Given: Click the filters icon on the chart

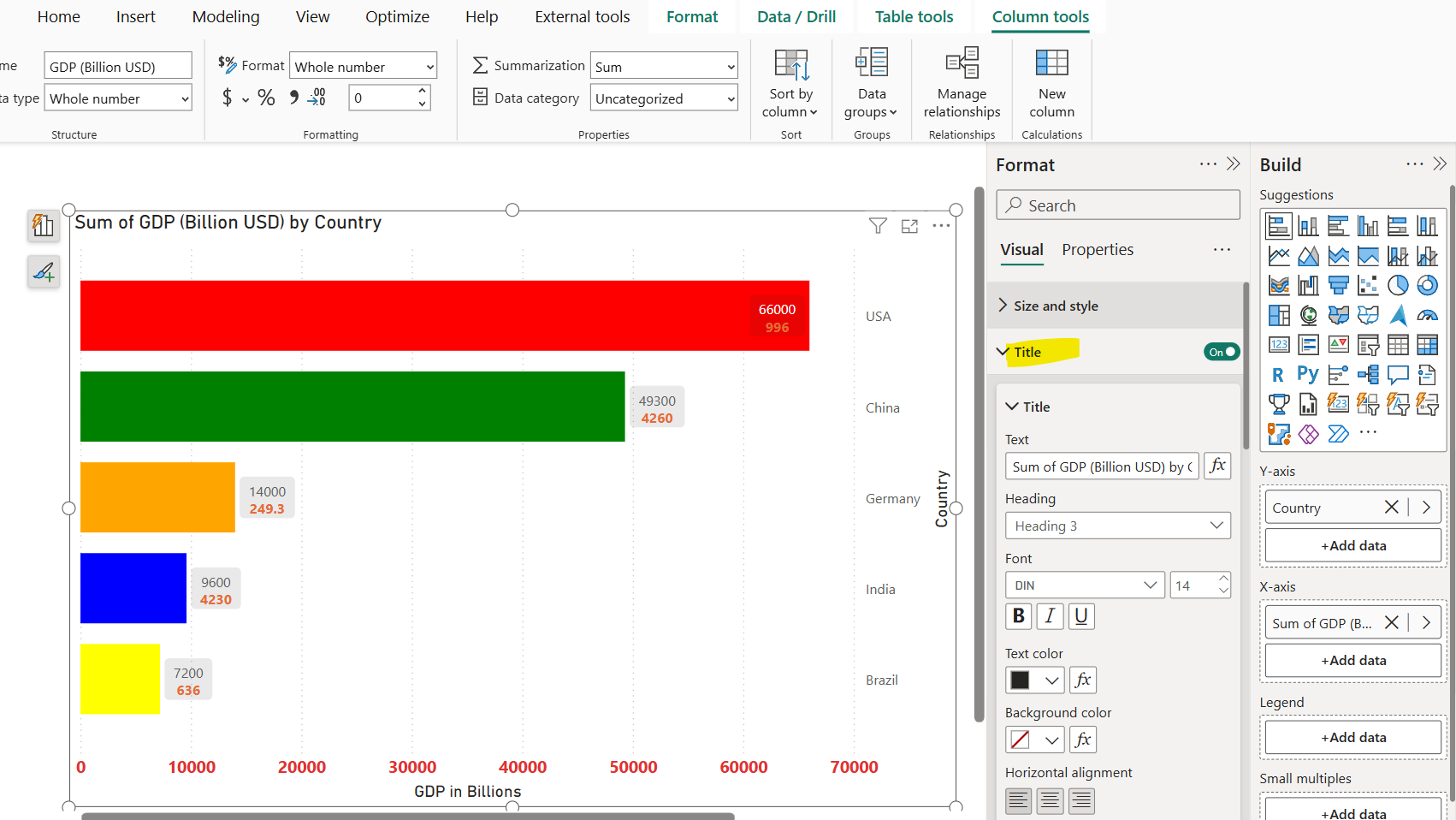Looking at the screenshot, I should [878, 225].
